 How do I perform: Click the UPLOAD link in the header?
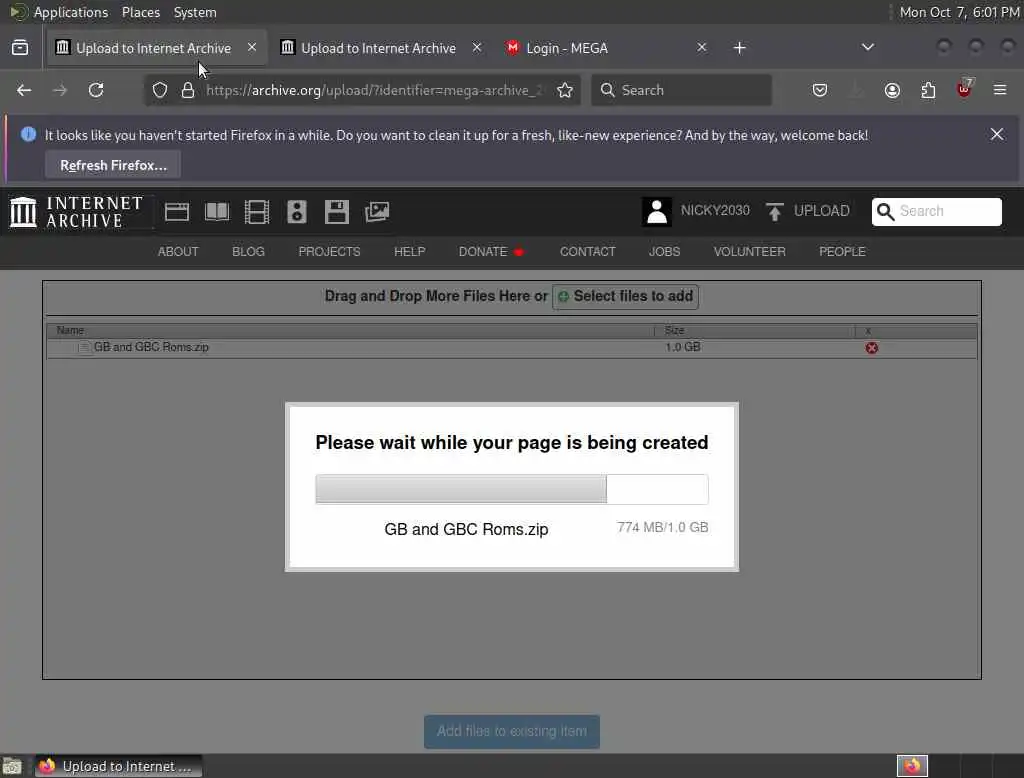(822, 211)
